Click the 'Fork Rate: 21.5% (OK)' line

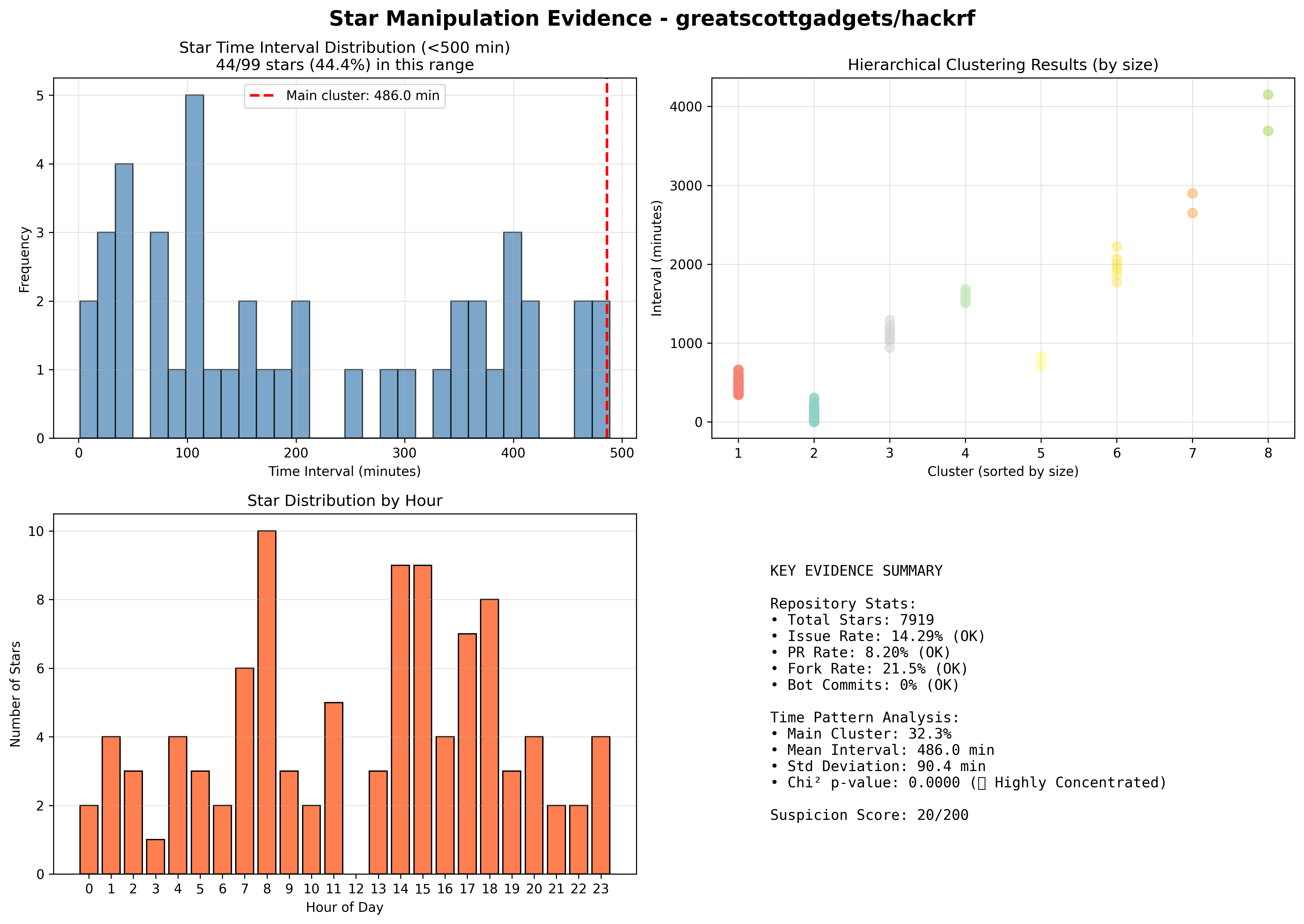coord(869,669)
